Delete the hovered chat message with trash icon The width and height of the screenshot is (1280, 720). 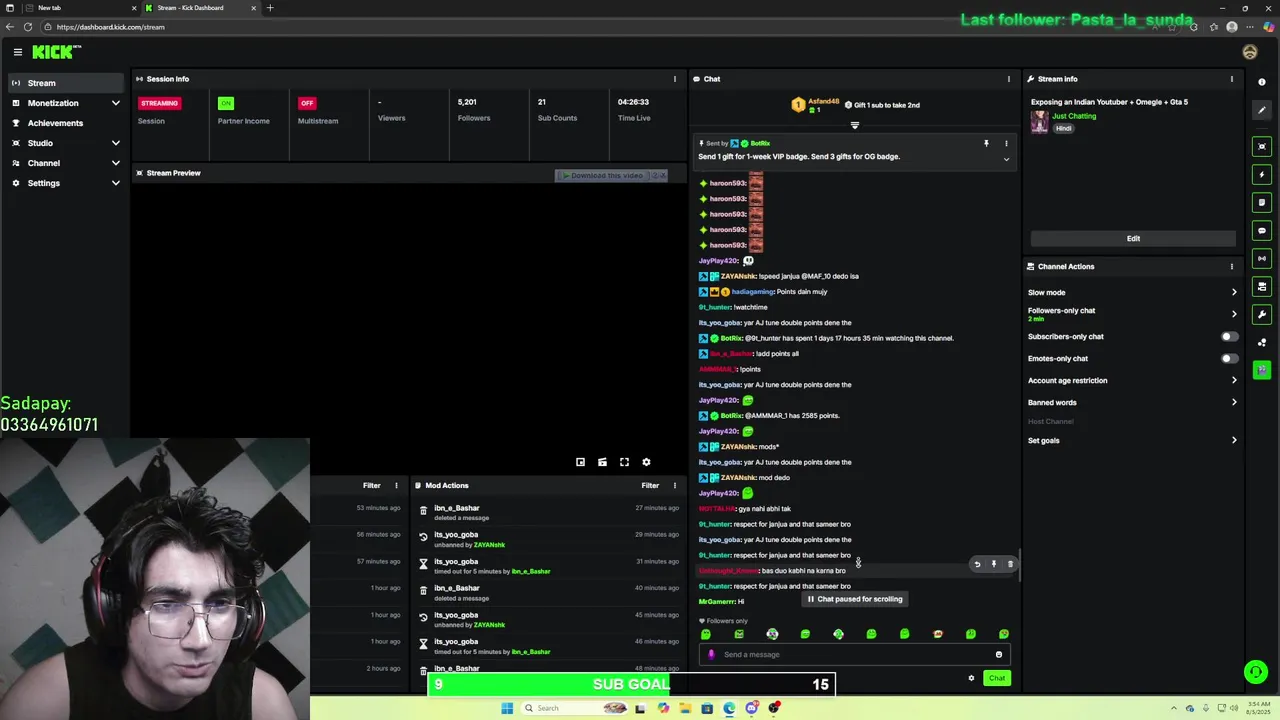[x=1010, y=564]
